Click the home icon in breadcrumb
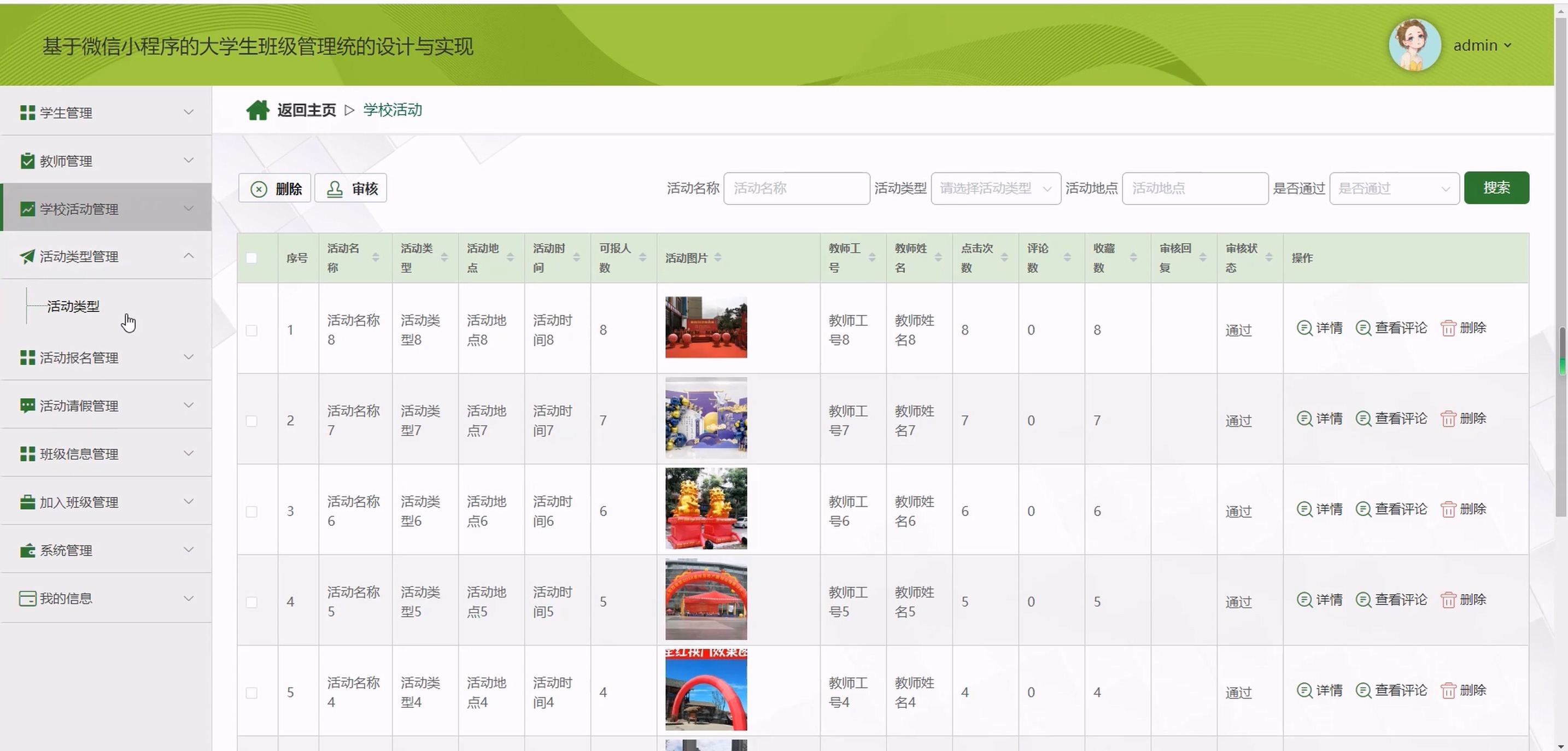This screenshot has width=1568, height=751. (x=258, y=110)
